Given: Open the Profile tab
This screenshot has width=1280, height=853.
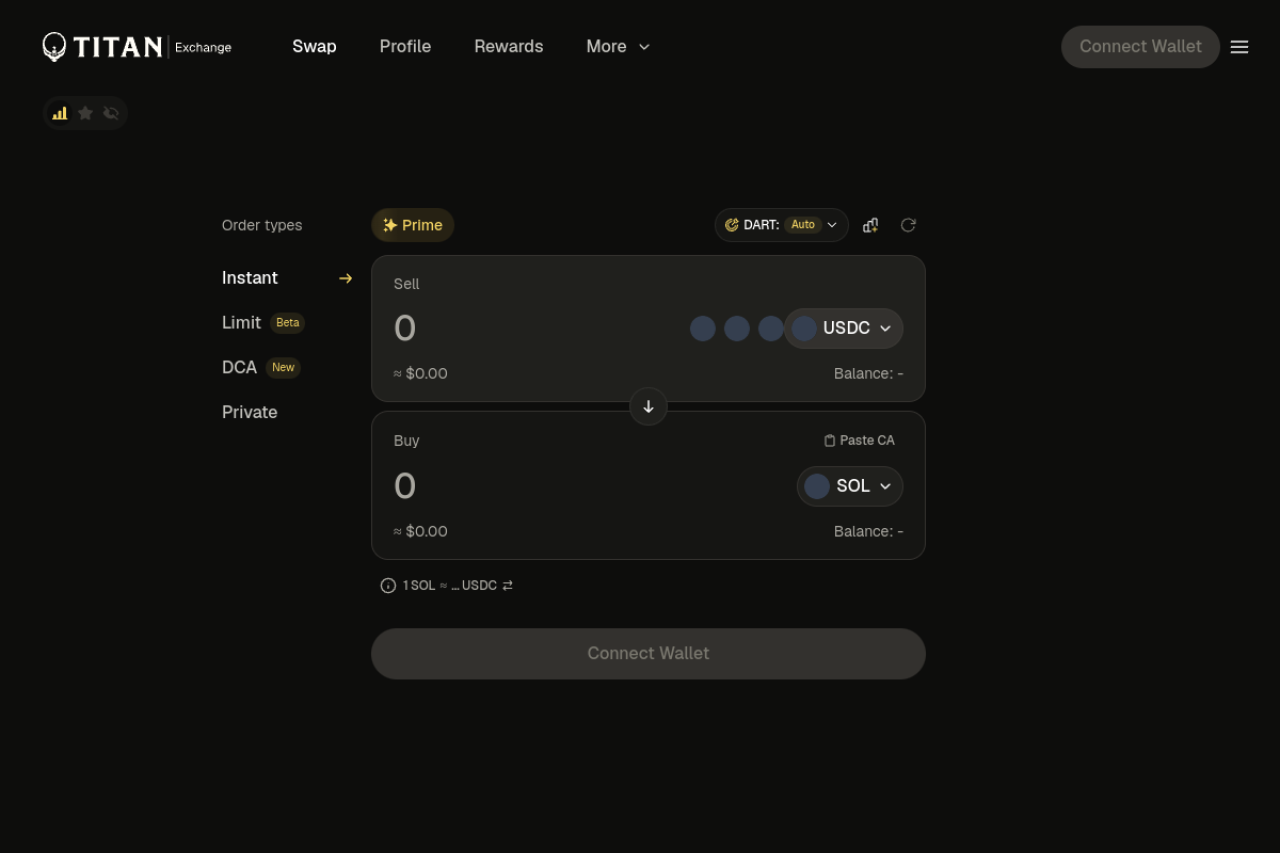Looking at the screenshot, I should [x=405, y=46].
